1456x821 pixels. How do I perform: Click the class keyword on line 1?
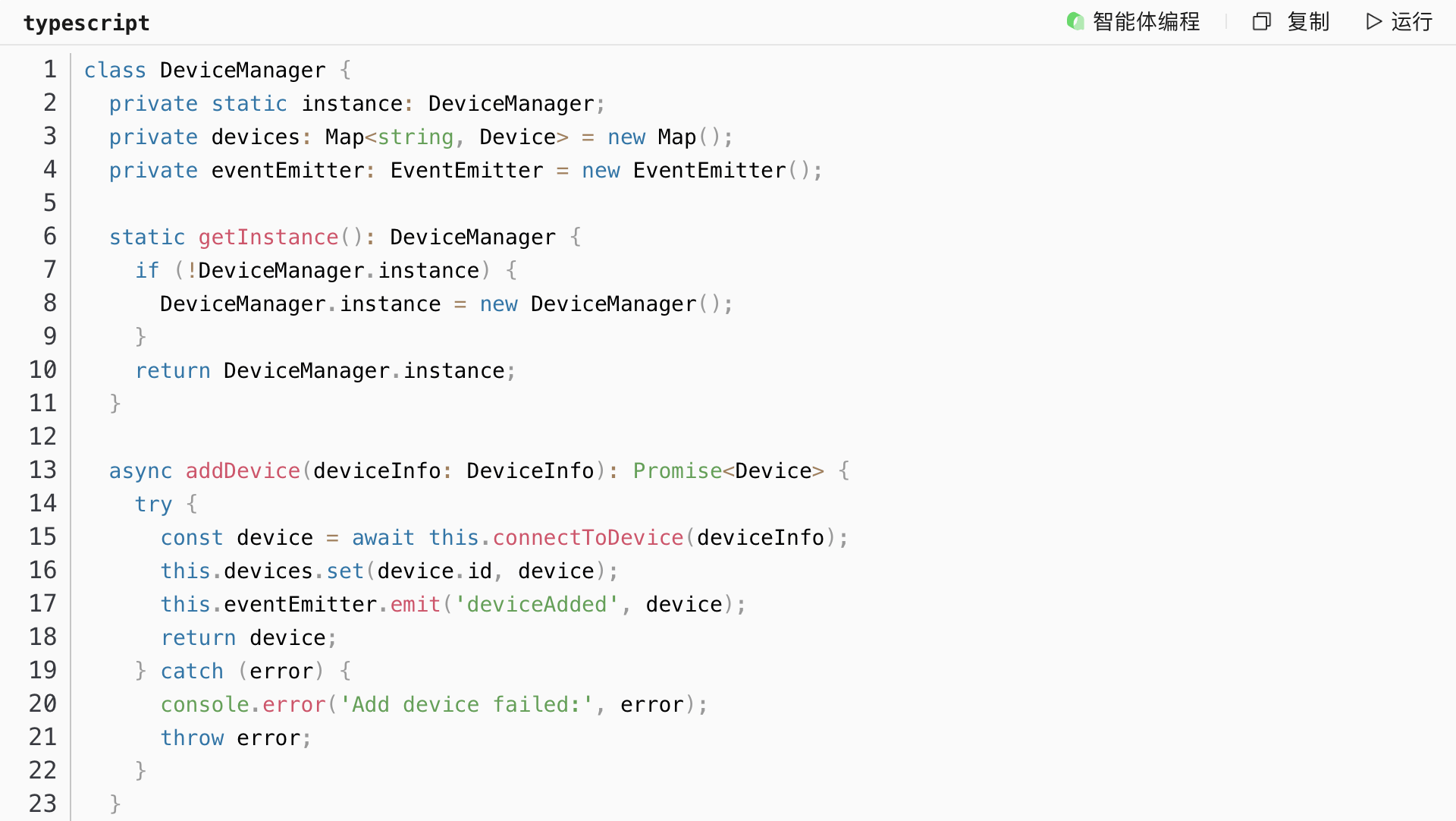[115, 71]
